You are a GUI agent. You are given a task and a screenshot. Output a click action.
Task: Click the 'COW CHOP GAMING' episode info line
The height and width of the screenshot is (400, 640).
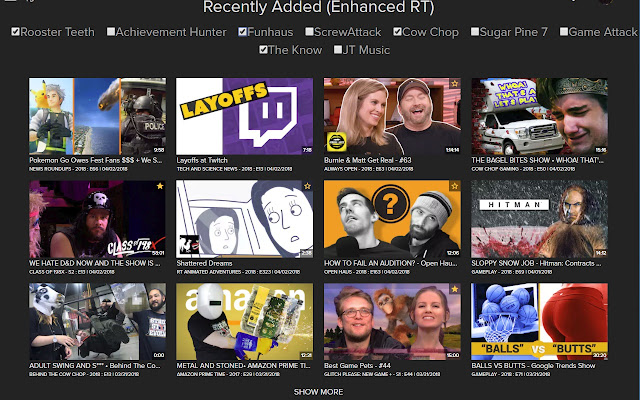click(x=523, y=169)
